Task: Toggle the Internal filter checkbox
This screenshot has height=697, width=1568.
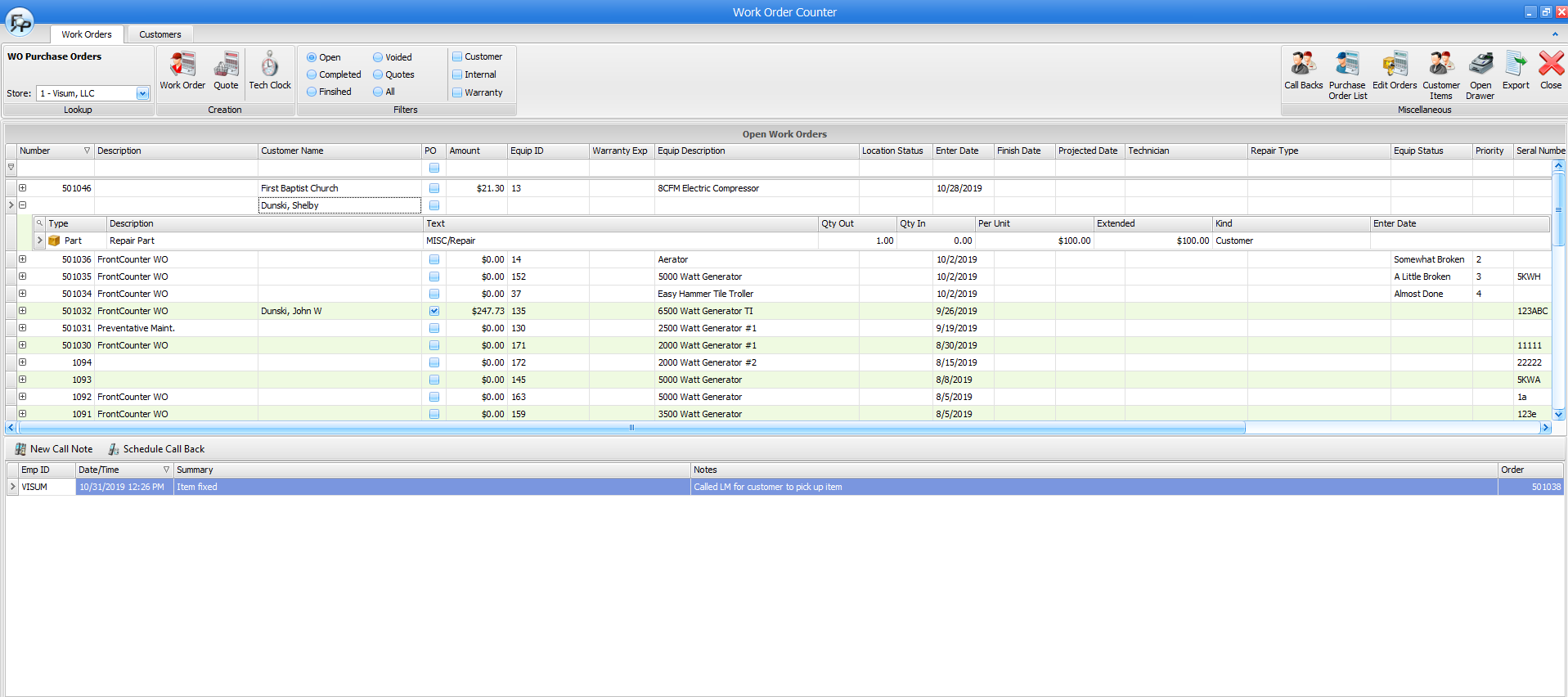Action: click(x=457, y=74)
